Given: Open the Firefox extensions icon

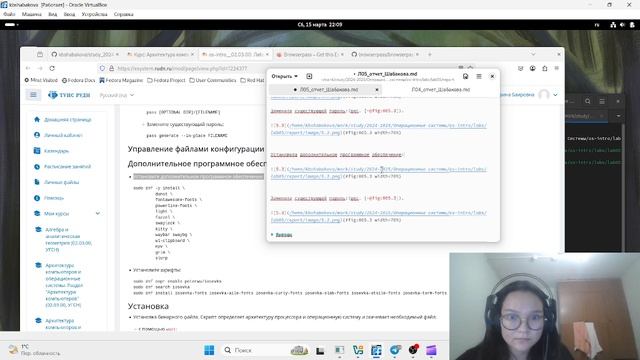Looking at the screenshot, I should coord(545,69).
